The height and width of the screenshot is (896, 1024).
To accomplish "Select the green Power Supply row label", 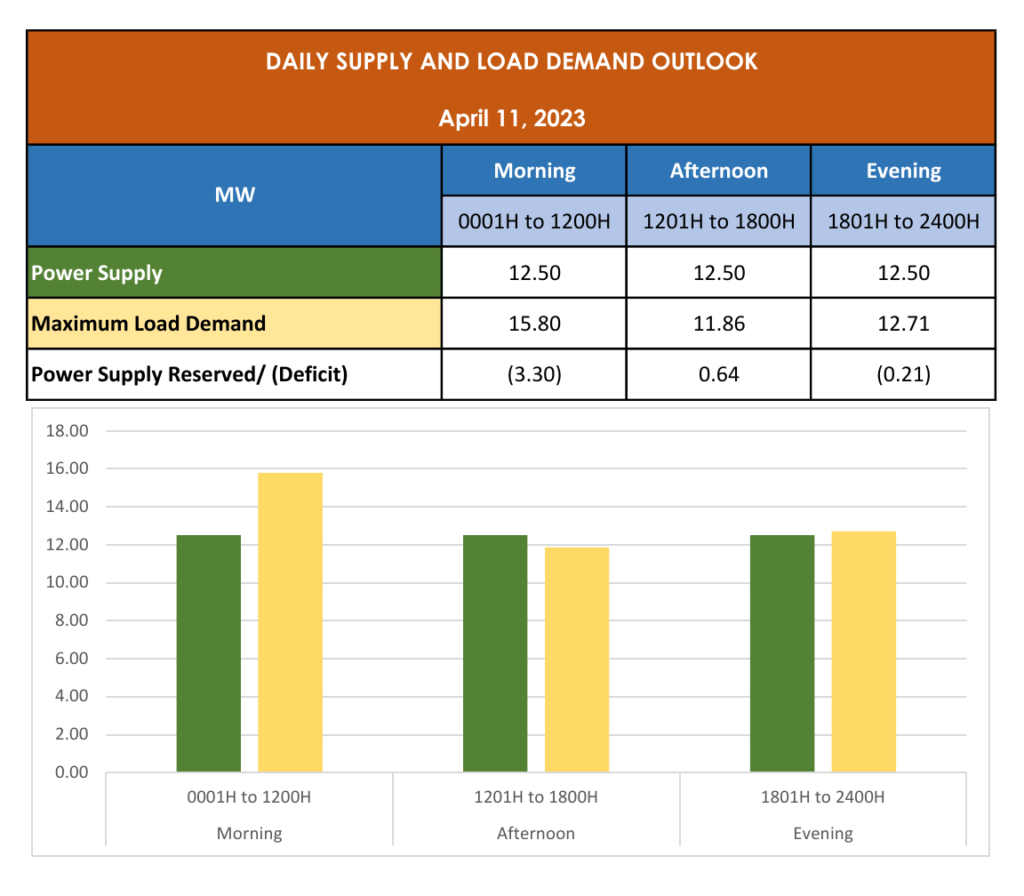I will click(97, 273).
